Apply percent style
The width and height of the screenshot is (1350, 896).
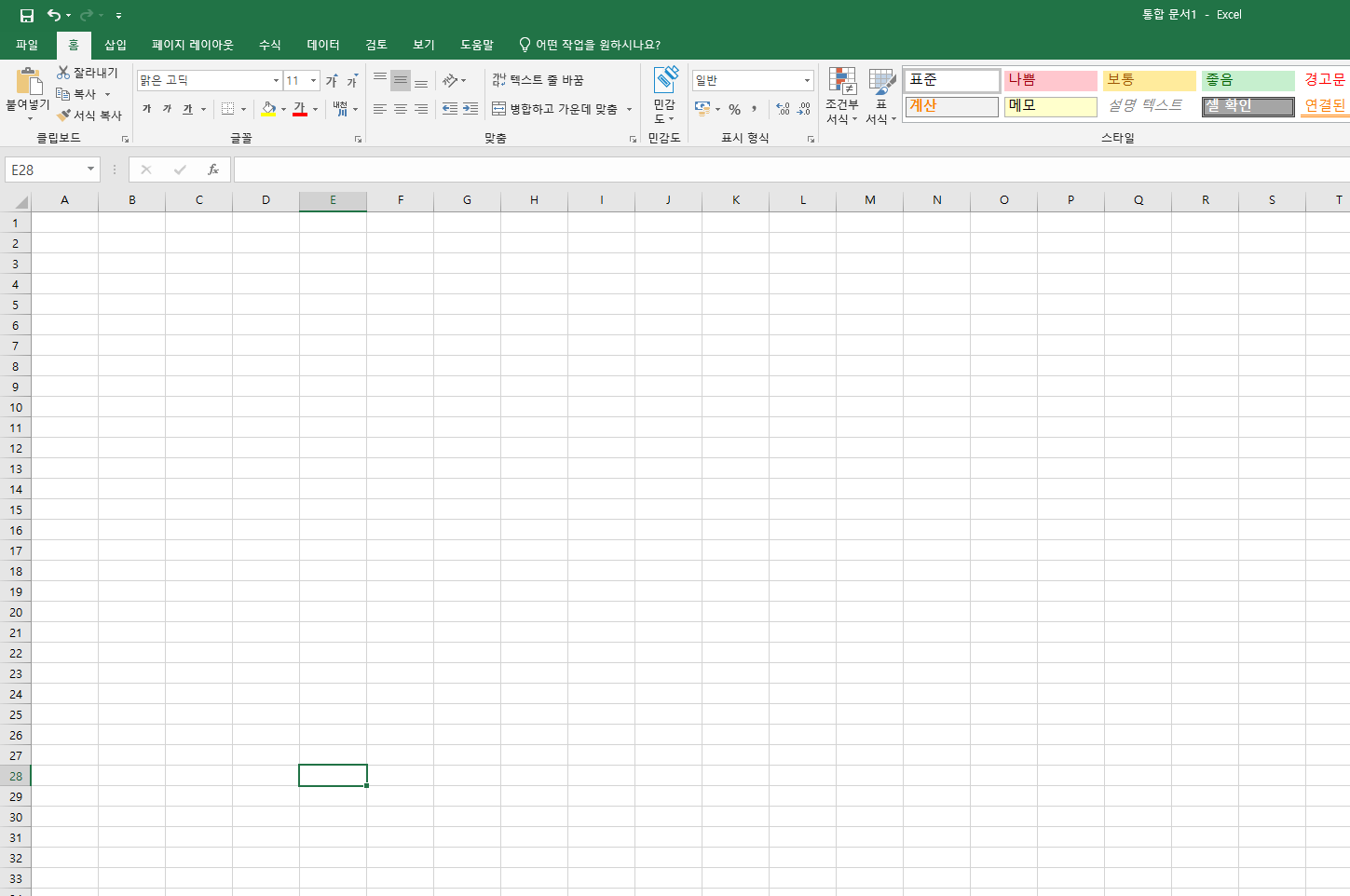click(x=734, y=109)
